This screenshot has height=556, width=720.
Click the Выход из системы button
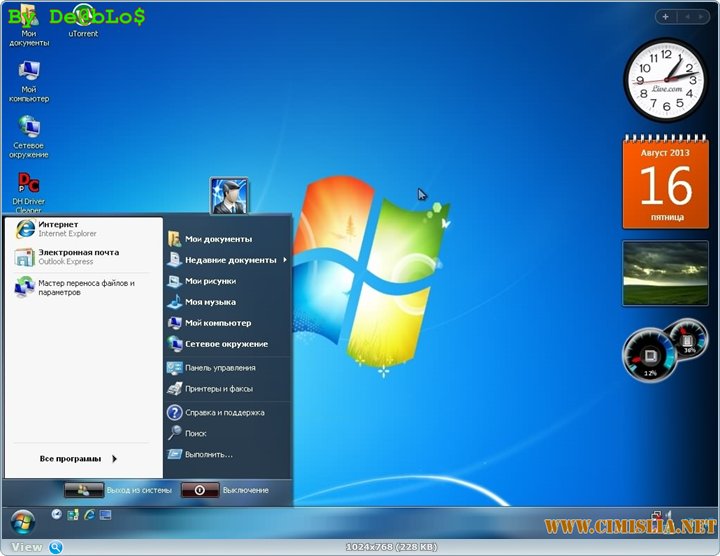click(118, 490)
